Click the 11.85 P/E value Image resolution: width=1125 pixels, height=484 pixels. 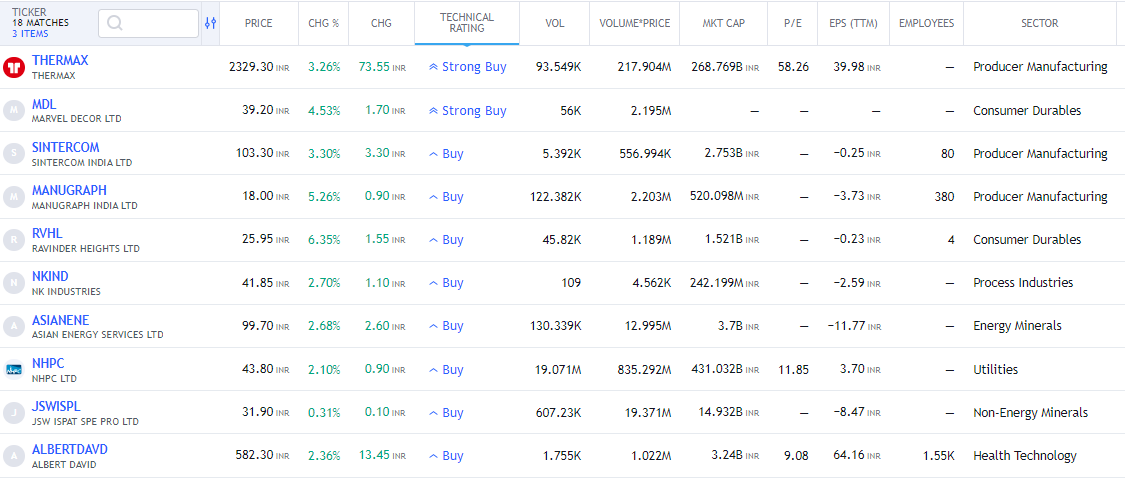click(794, 370)
